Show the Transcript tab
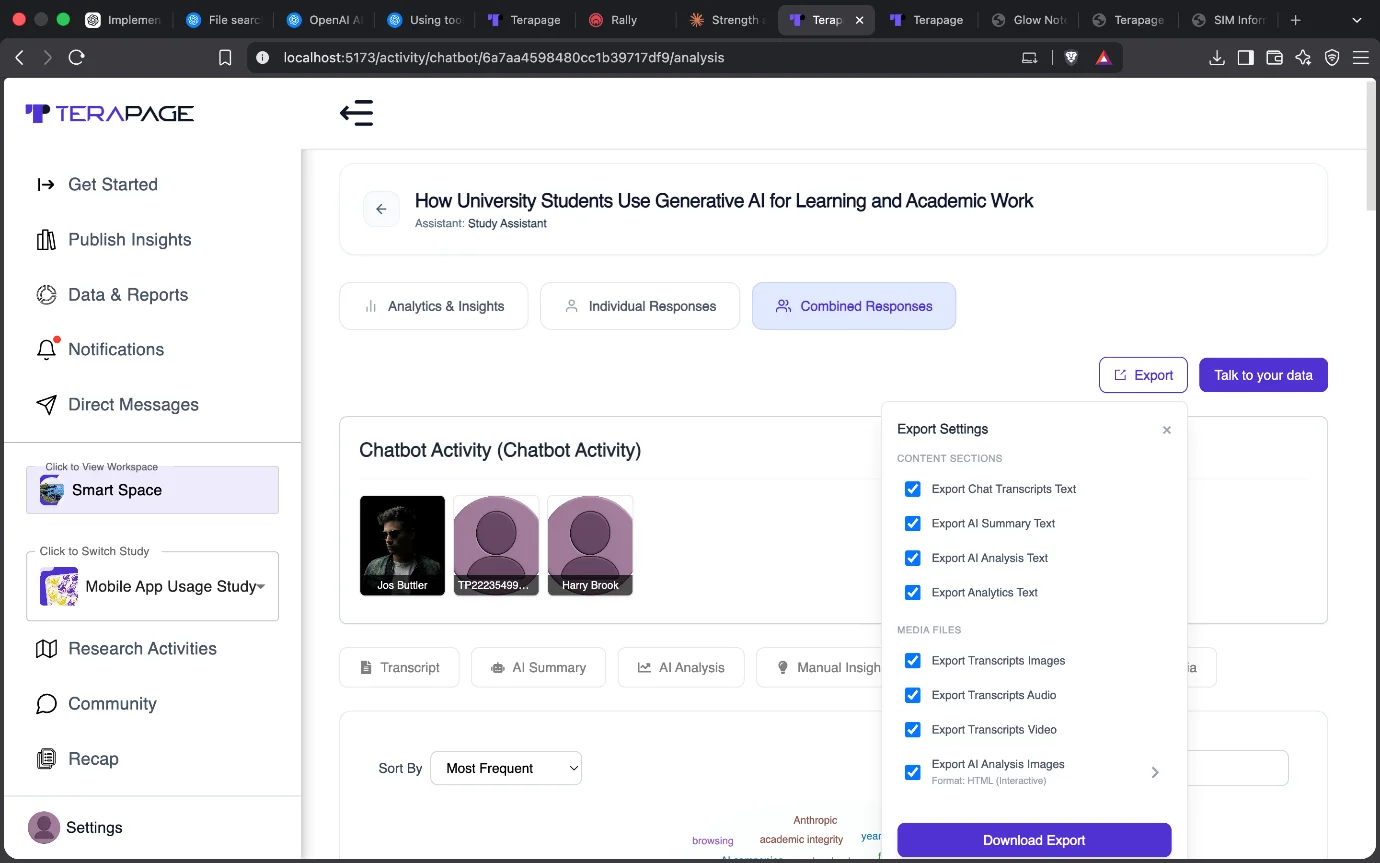This screenshot has height=863, width=1380. click(x=399, y=667)
